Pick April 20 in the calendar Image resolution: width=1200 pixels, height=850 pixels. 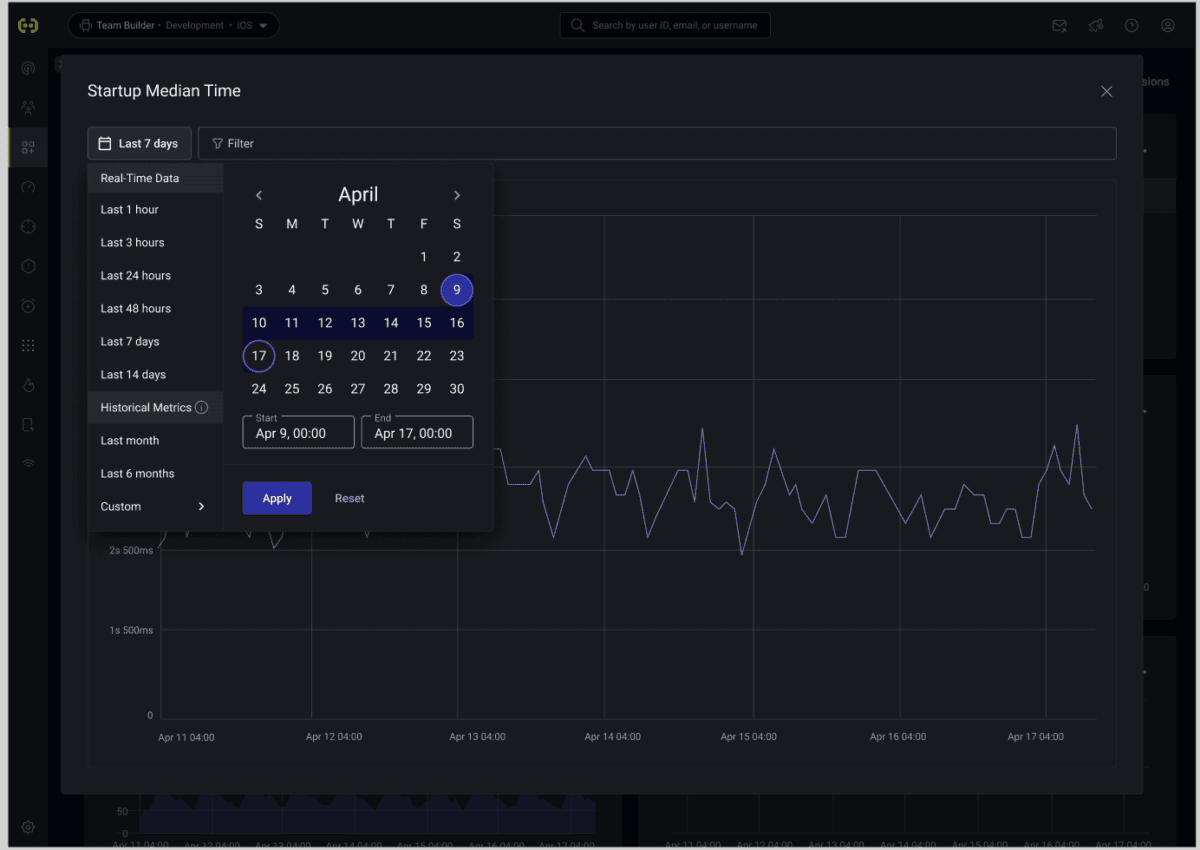358,356
